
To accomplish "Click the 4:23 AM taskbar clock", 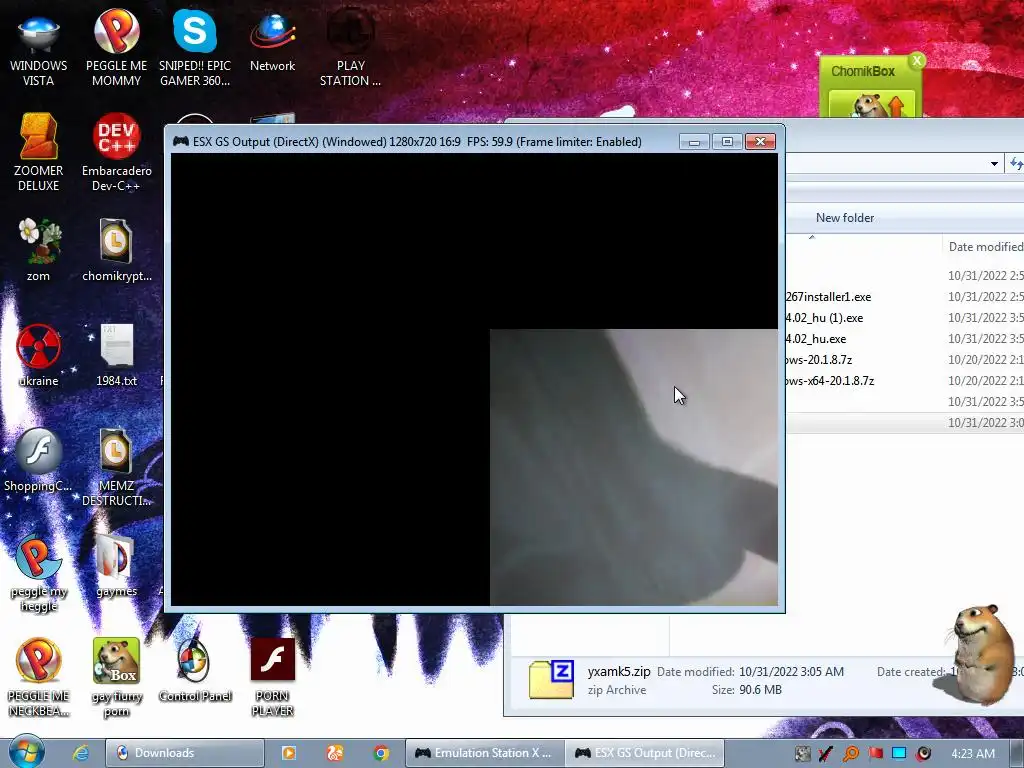I will (x=973, y=754).
